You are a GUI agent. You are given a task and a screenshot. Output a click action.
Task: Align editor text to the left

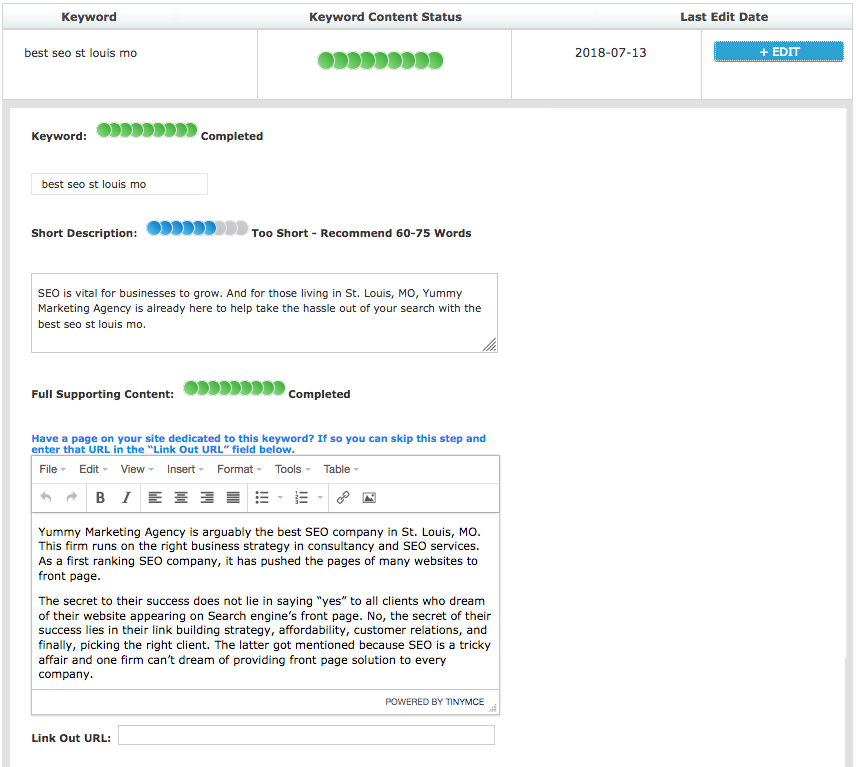click(x=155, y=497)
